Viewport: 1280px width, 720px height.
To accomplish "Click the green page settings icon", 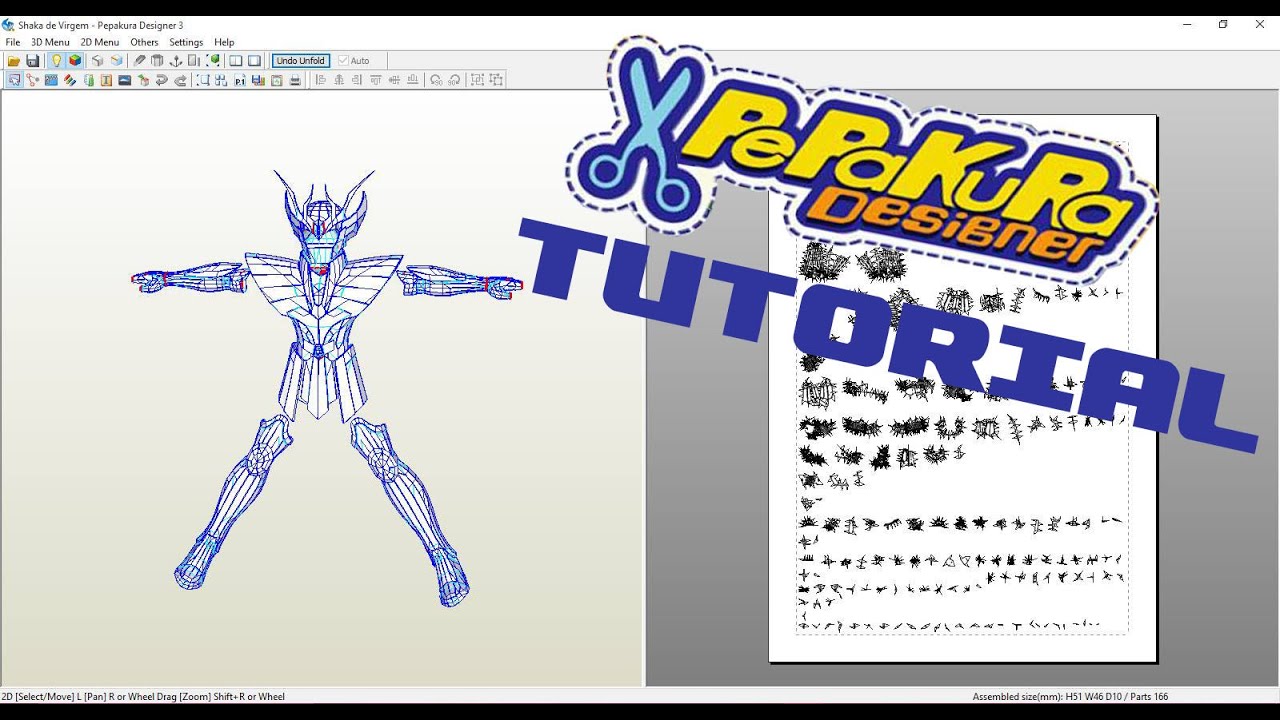I will coord(277,80).
